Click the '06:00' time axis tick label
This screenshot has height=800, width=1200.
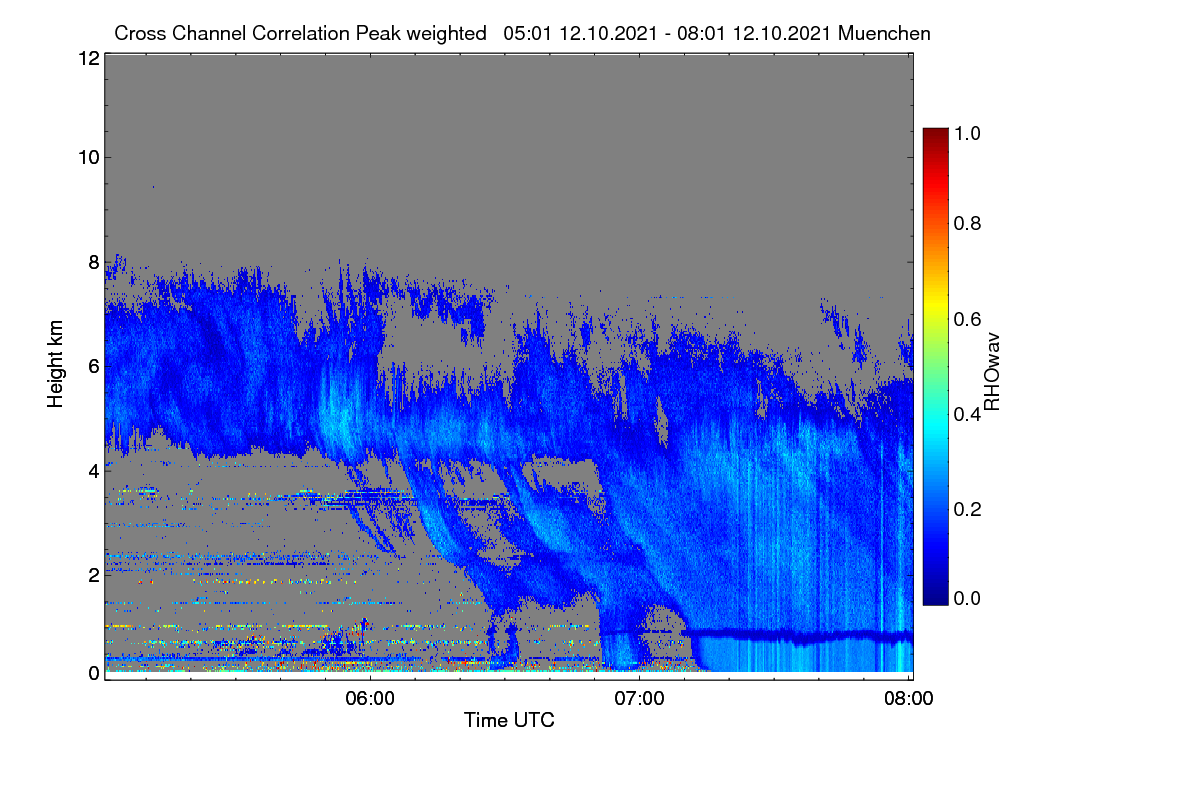[370, 699]
